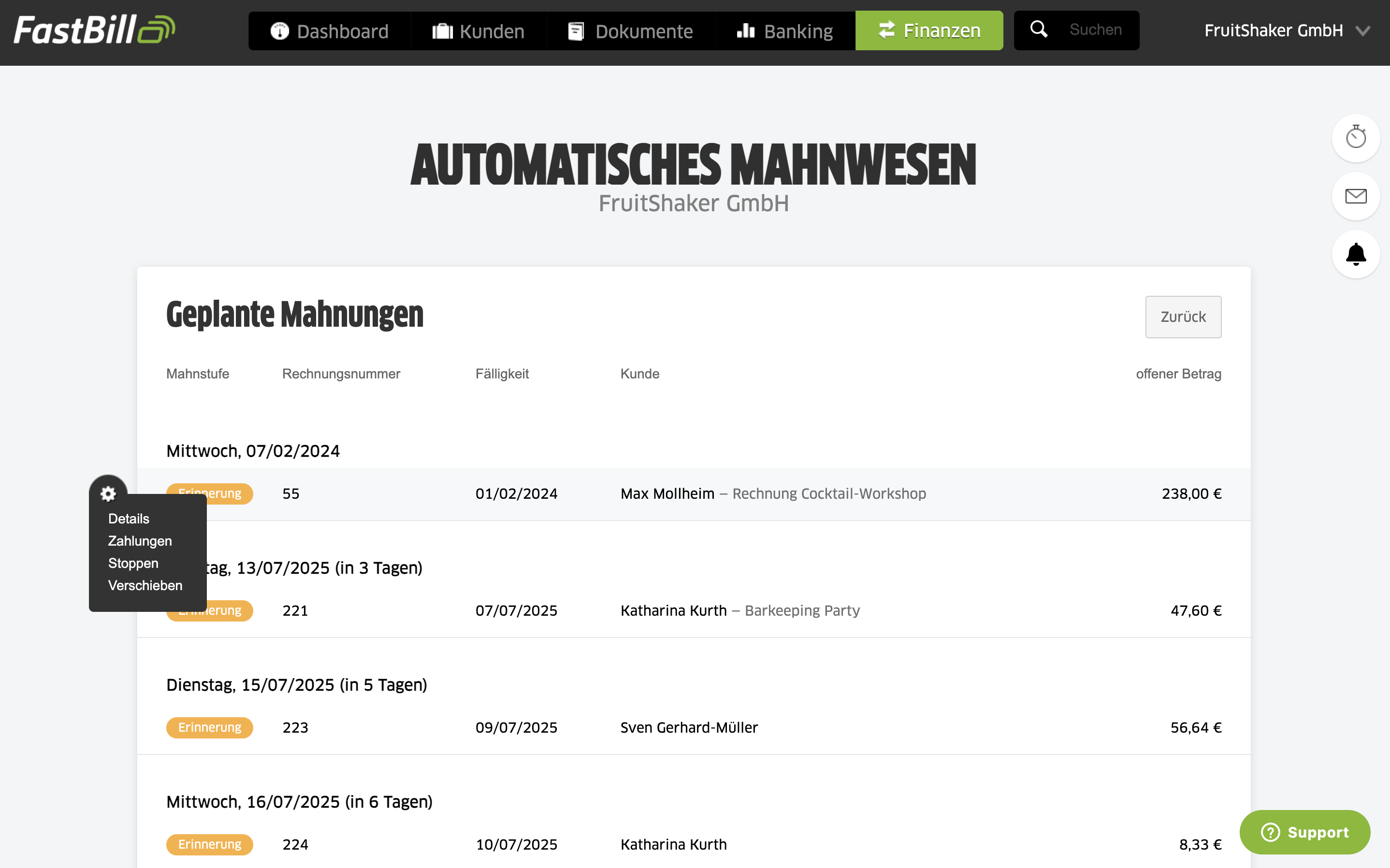The width and height of the screenshot is (1390, 868).
Task: Click due date 01/02/2024
Action: [516, 494]
